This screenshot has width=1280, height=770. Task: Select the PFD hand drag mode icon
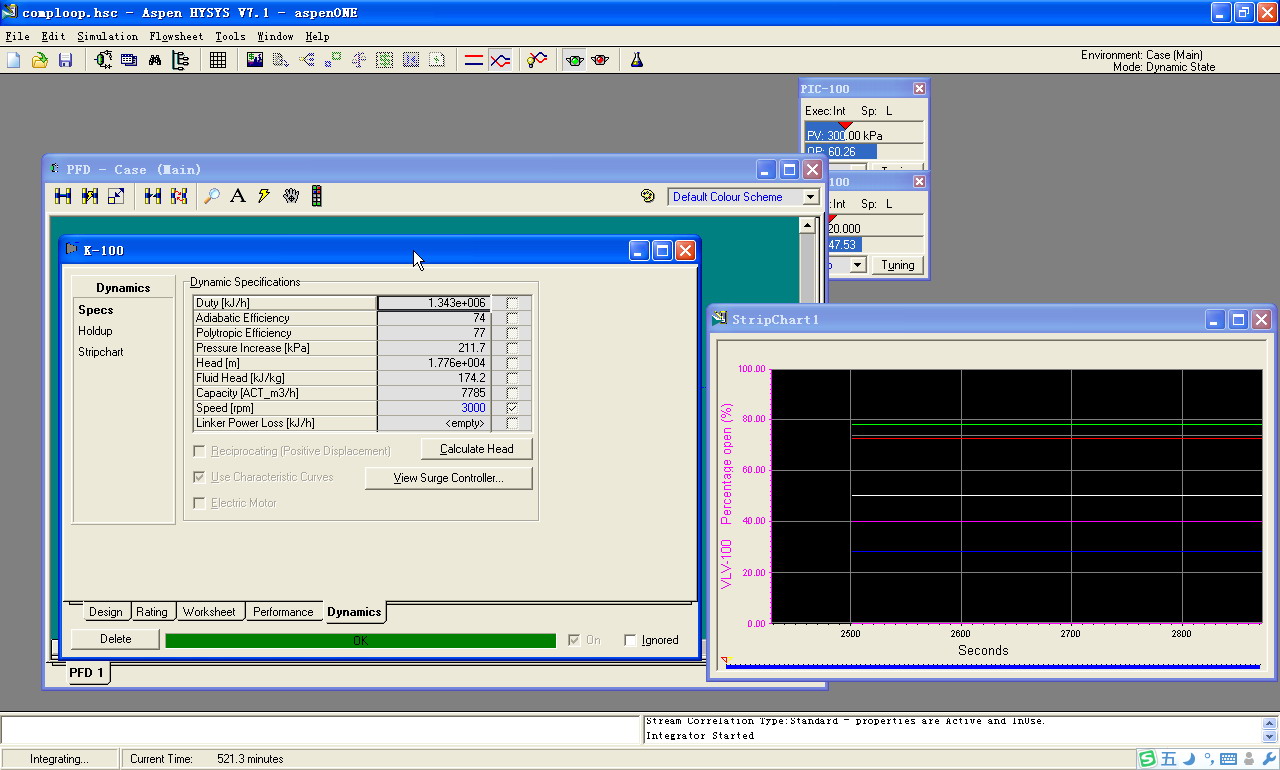290,196
